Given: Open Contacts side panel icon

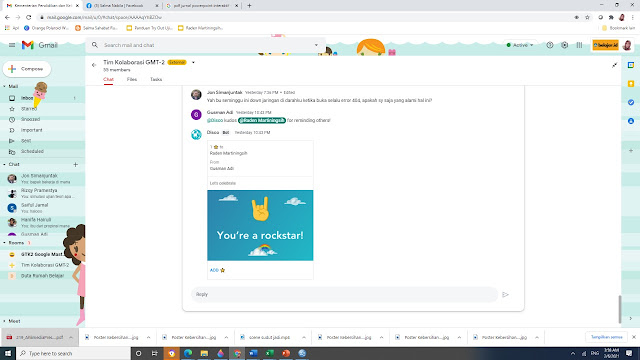Looking at the screenshot, I should 631,121.
